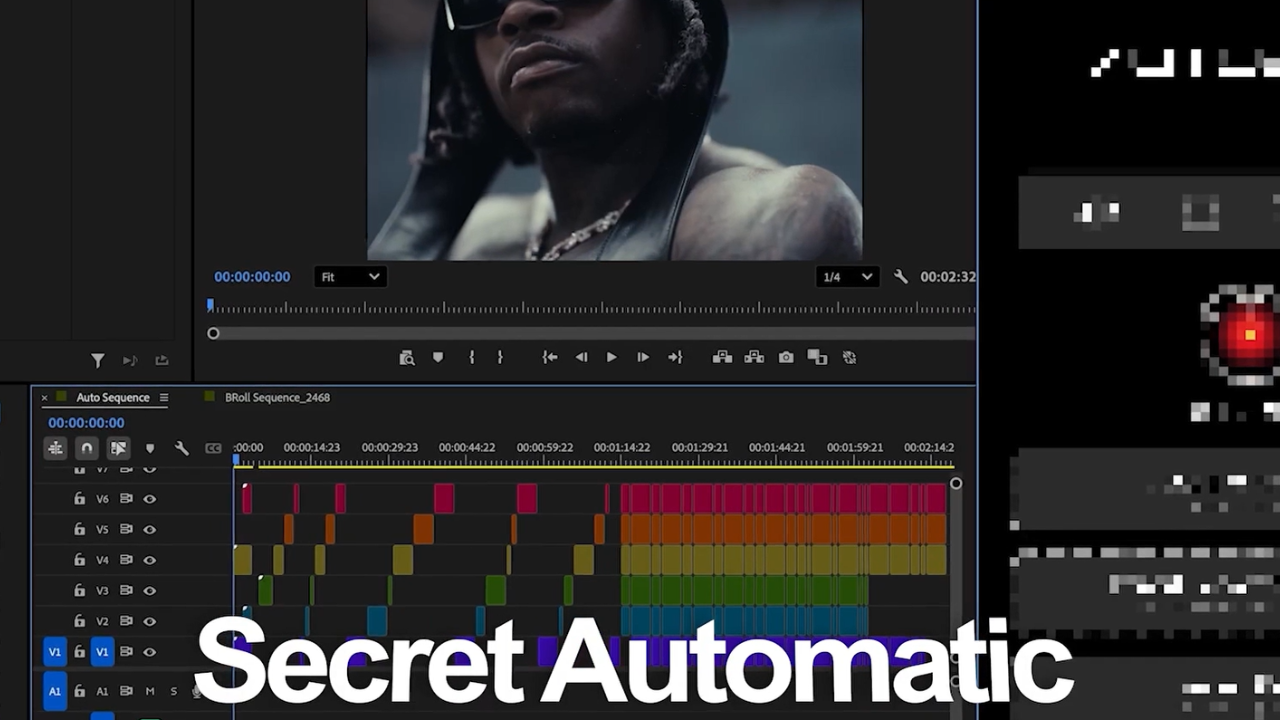Open the timeline caption track CC options
Viewport: 1280px width, 720px height.
[x=213, y=448]
